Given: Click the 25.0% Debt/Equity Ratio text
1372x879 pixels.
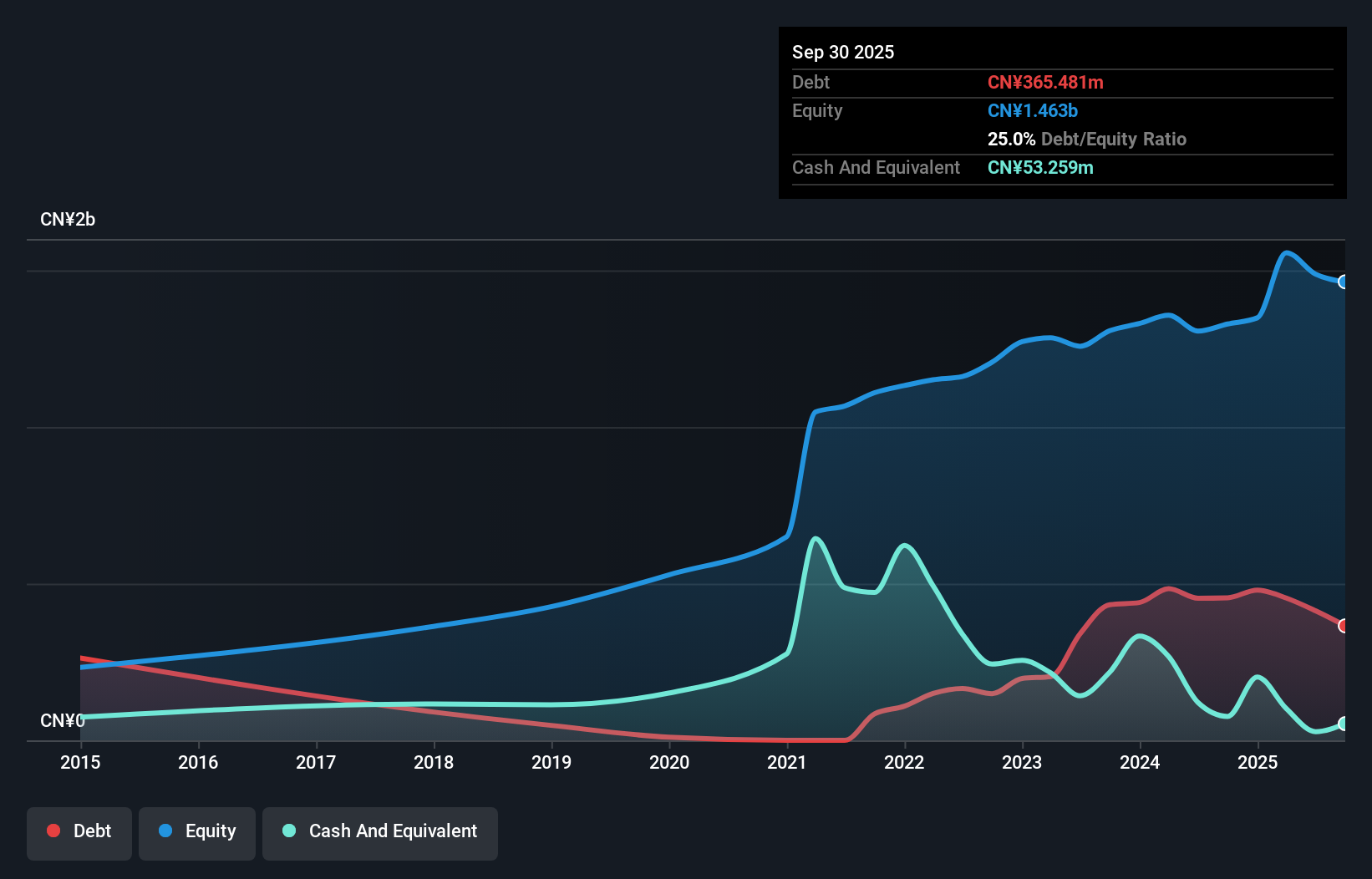Looking at the screenshot, I should 1087,139.
